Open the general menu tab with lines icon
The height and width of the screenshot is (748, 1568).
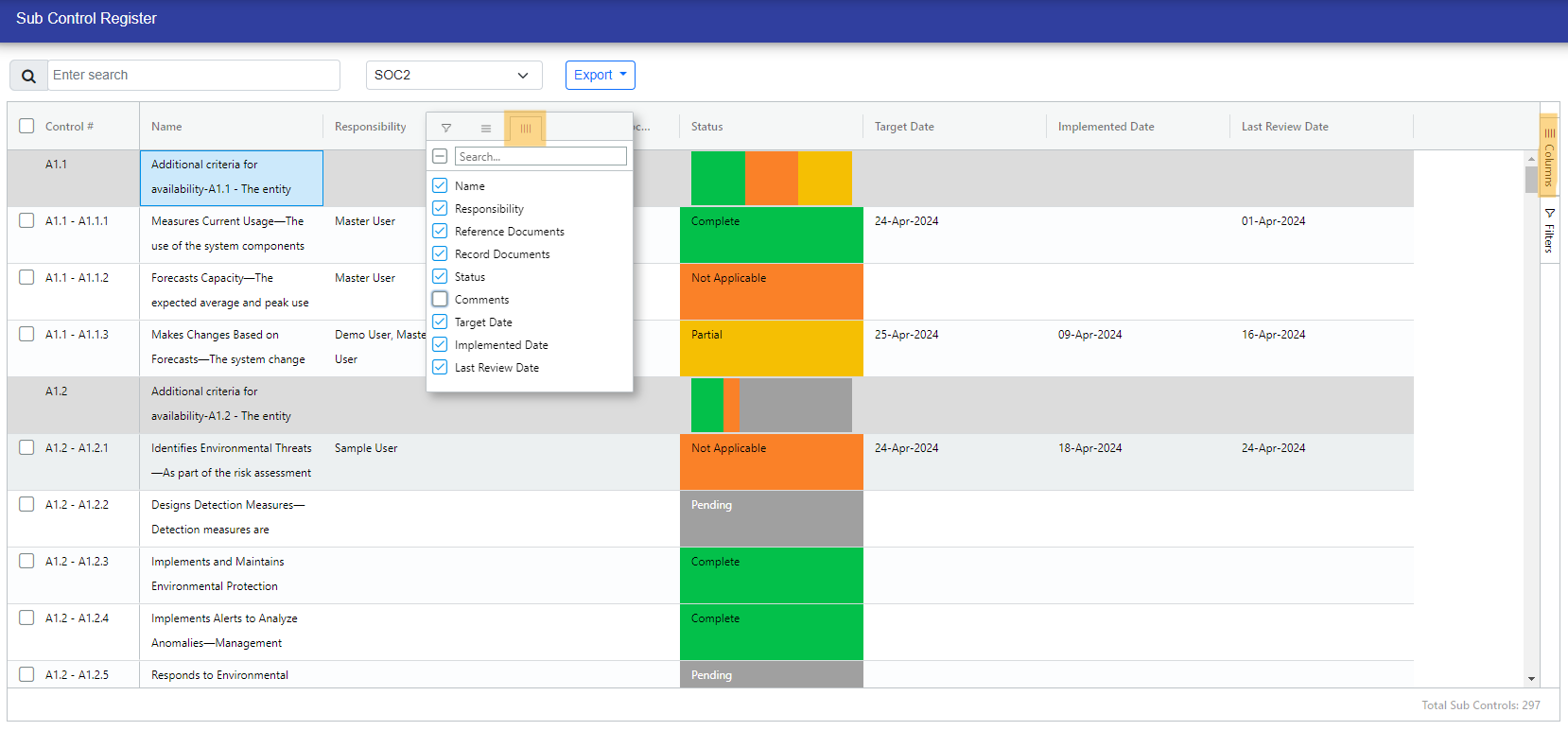(x=486, y=129)
